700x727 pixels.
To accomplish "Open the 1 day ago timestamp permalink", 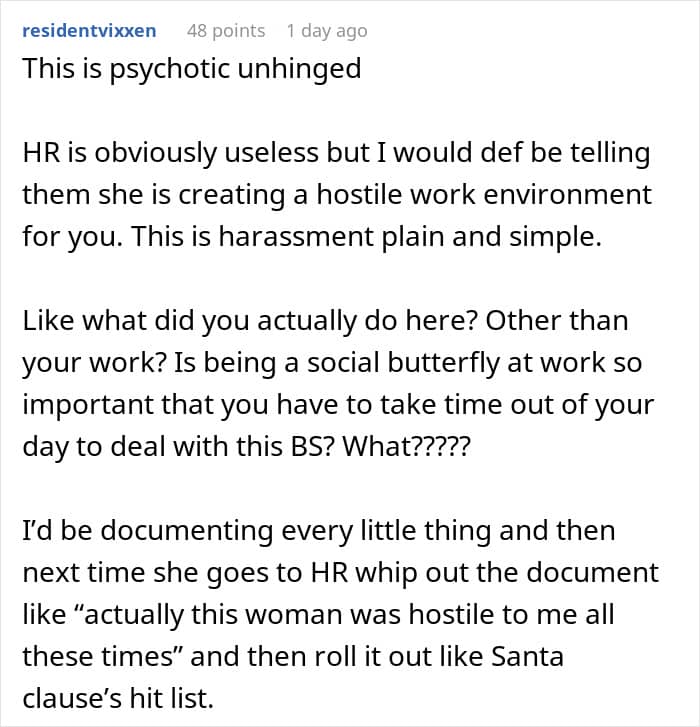I will click(x=327, y=31).
